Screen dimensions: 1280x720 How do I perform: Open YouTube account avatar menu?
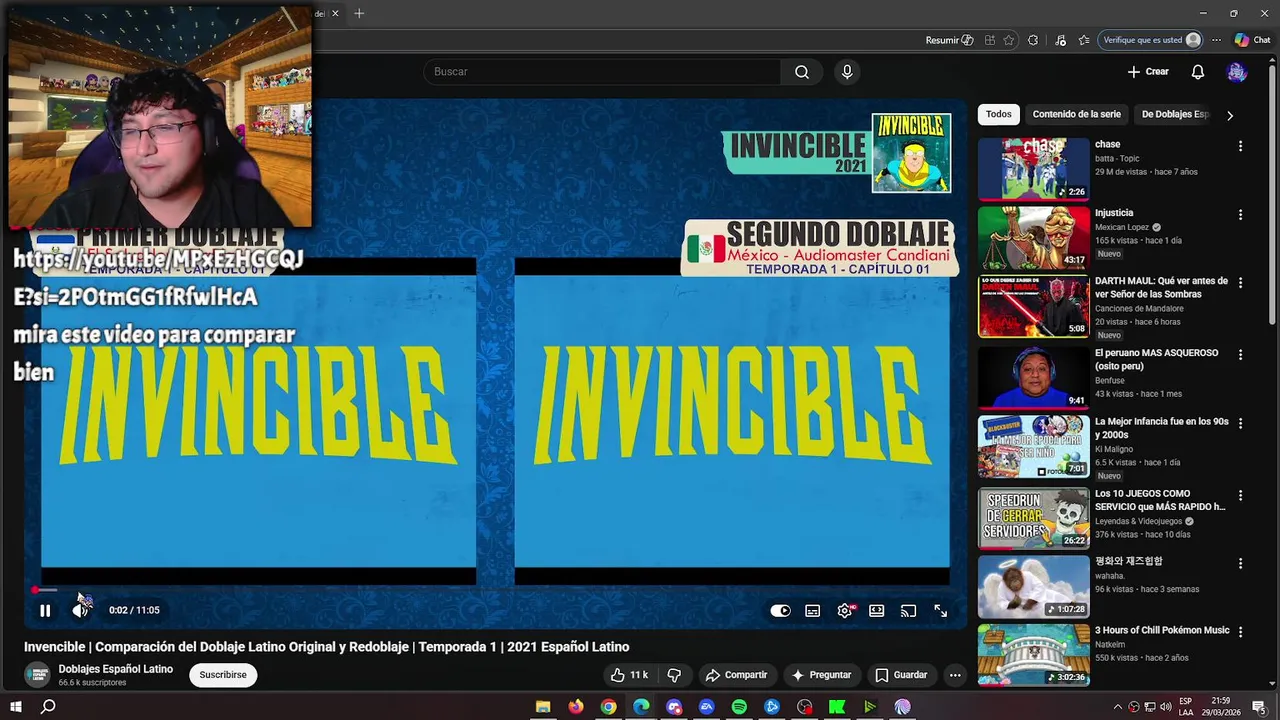(1237, 72)
